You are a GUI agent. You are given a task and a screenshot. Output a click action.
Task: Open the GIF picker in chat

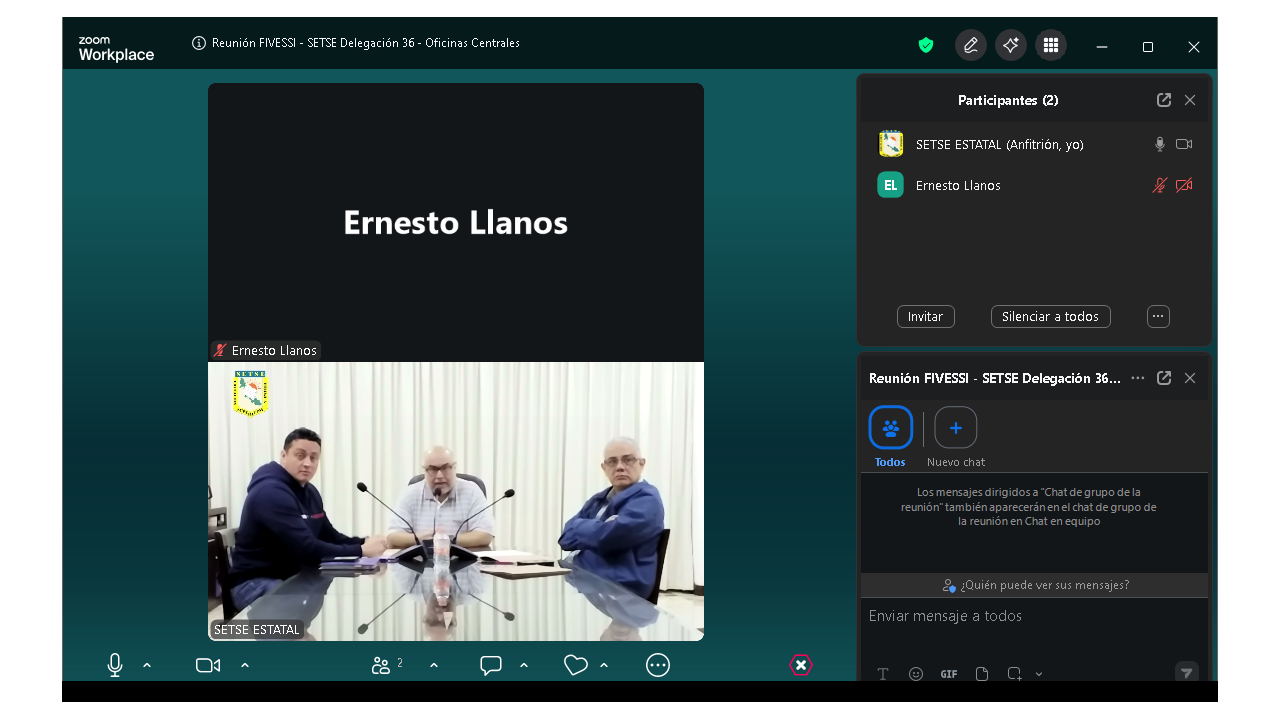(x=949, y=674)
